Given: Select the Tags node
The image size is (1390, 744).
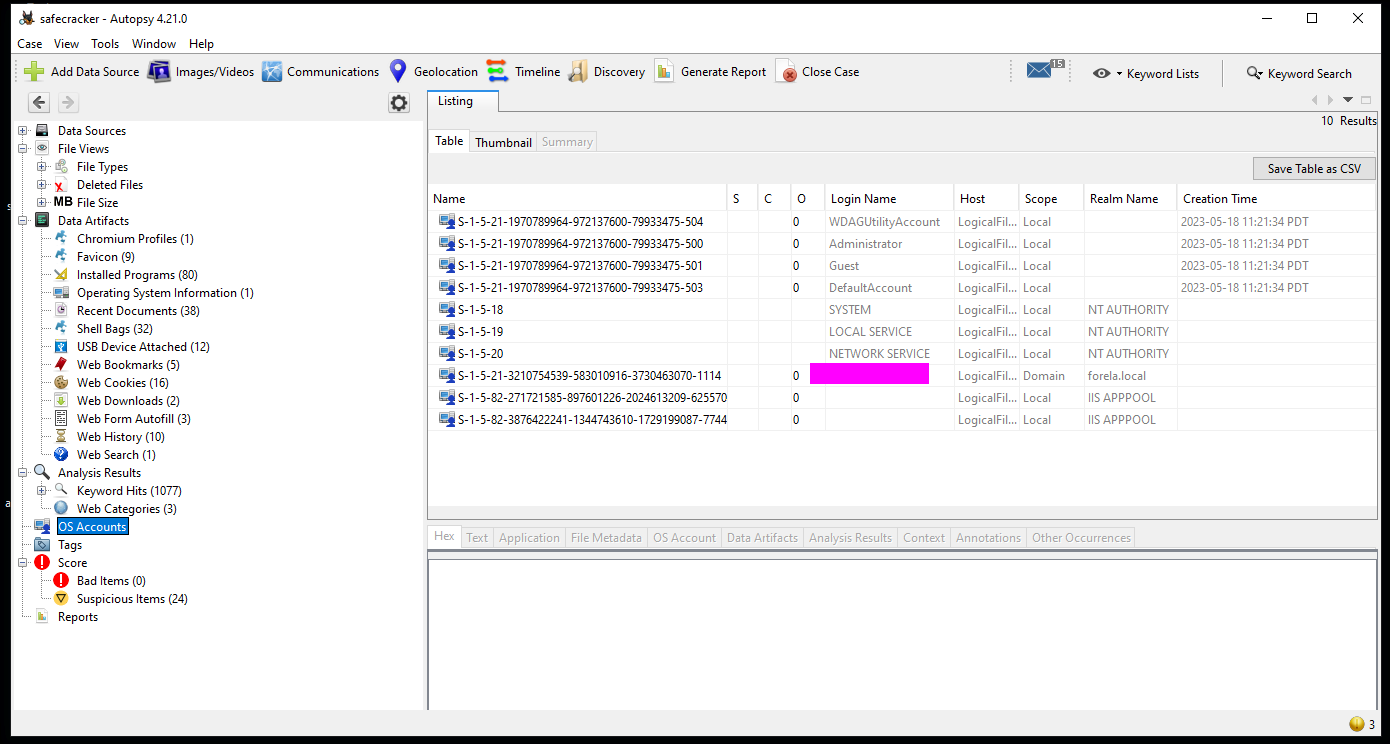Looking at the screenshot, I should click(x=69, y=545).
